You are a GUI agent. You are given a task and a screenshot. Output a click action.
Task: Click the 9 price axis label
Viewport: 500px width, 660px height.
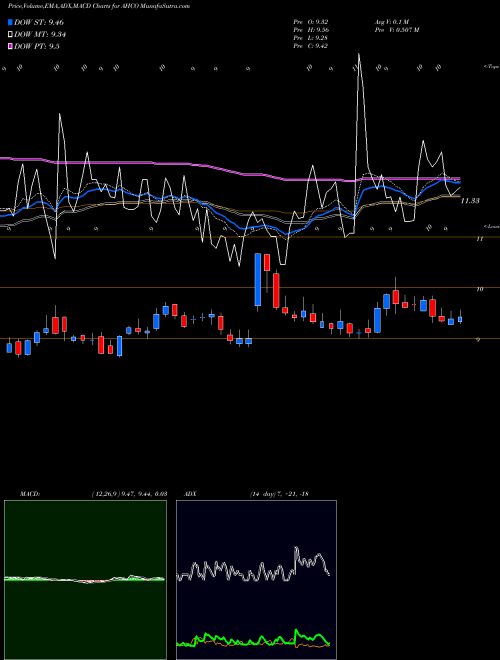click(x=478, y=340)
